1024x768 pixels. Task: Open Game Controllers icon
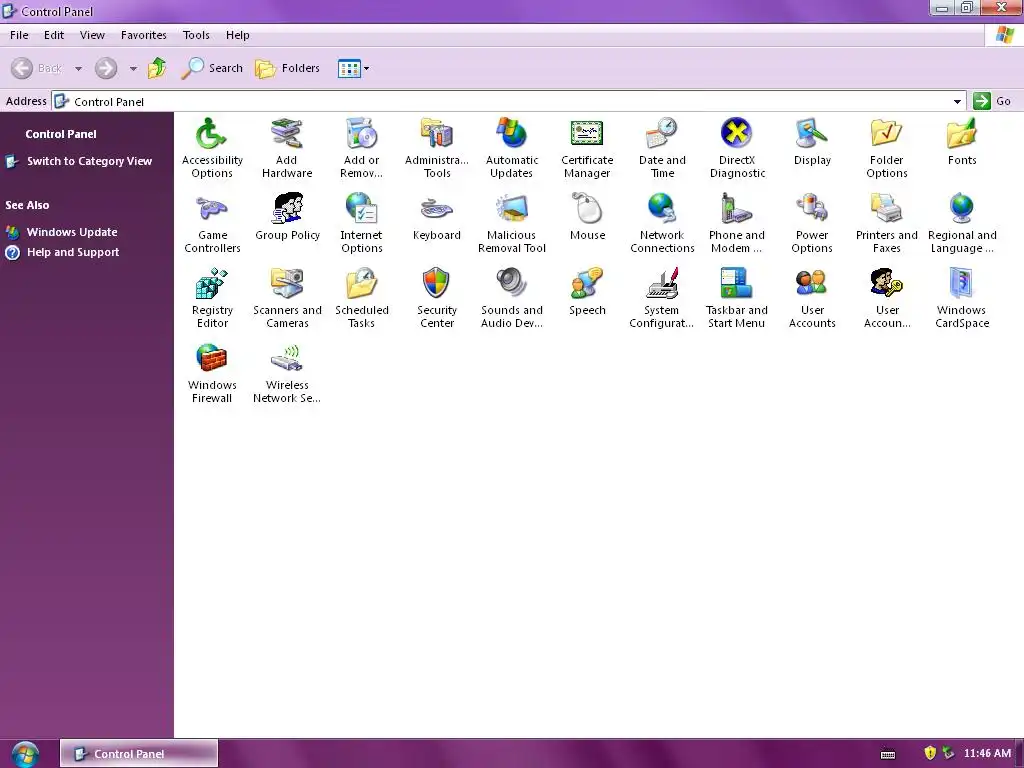(212, 223)
